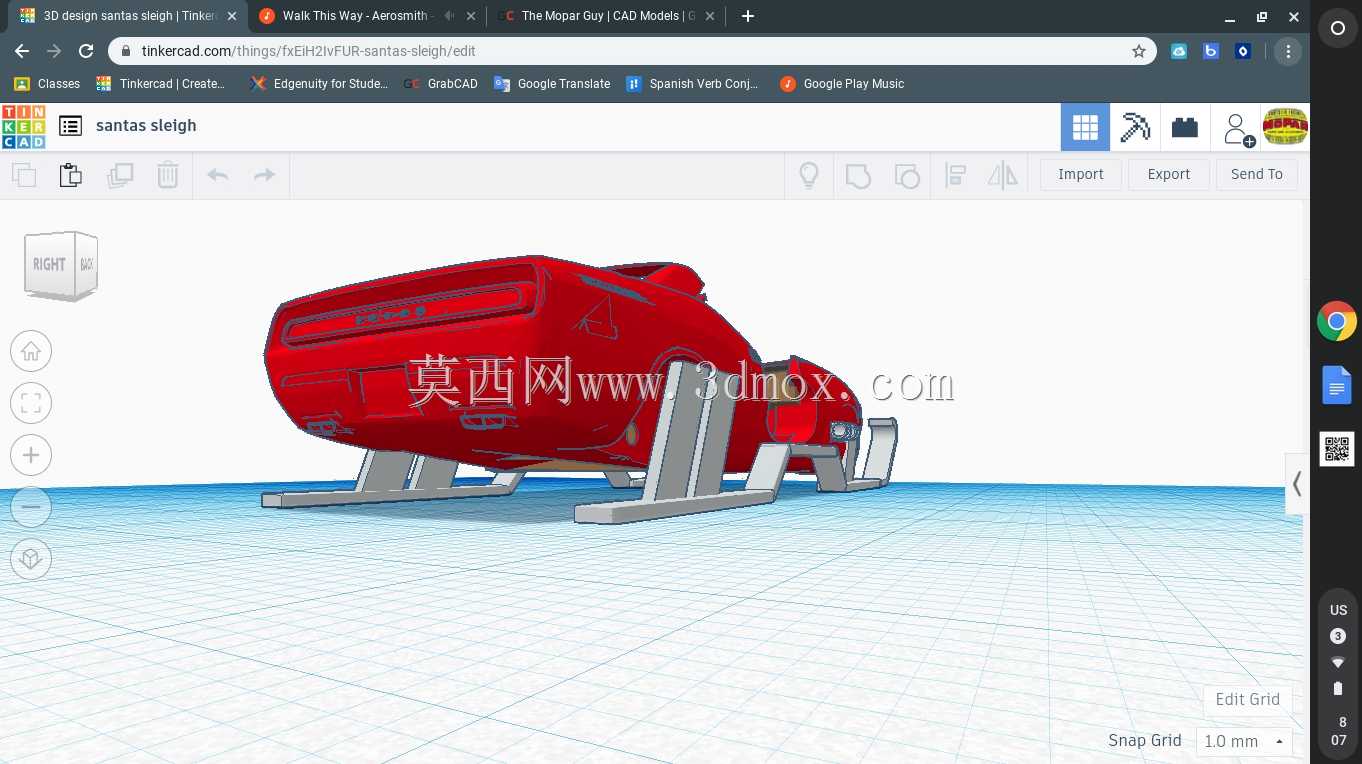Viewport: 1362px width, 764px height.
Task: Click the Duplicate and repeat icon
Action: 120,175
